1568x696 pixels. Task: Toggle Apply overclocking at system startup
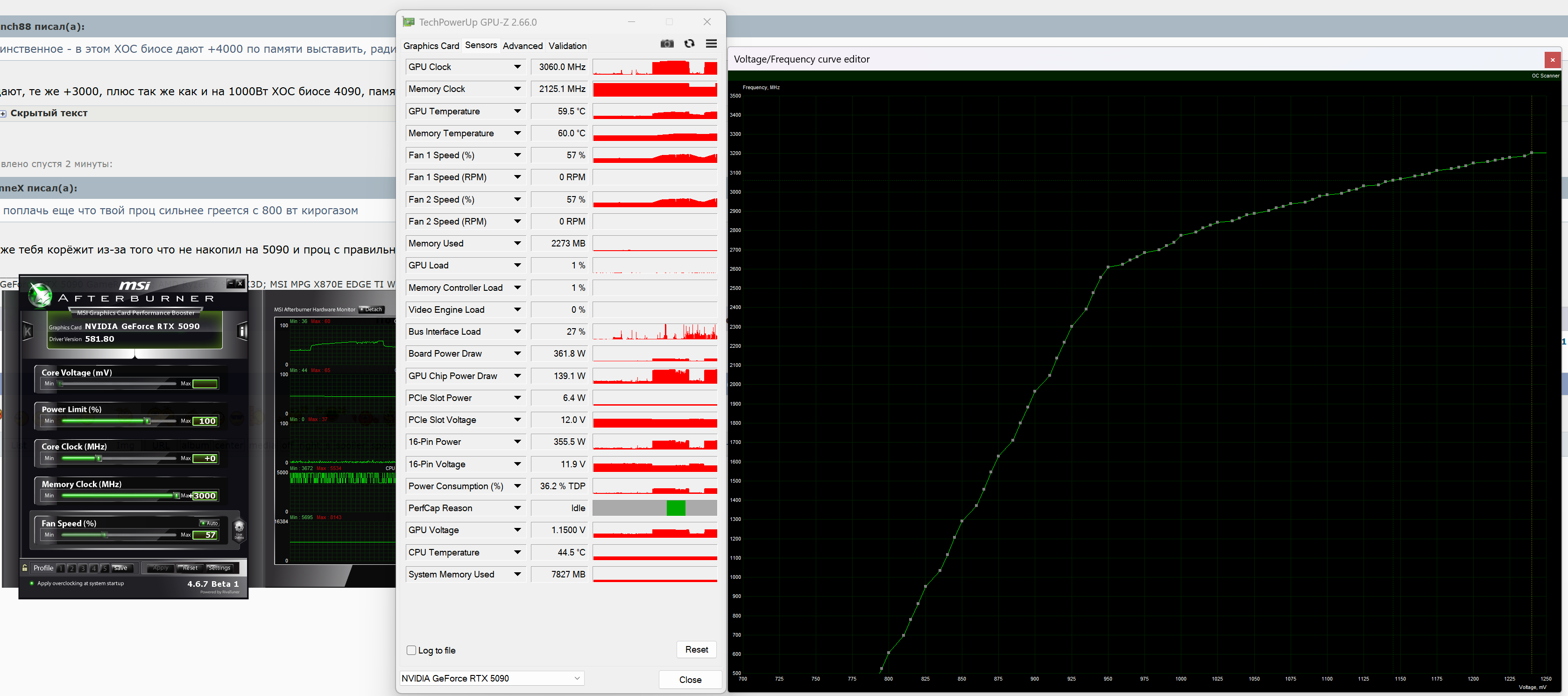(32, 584)
